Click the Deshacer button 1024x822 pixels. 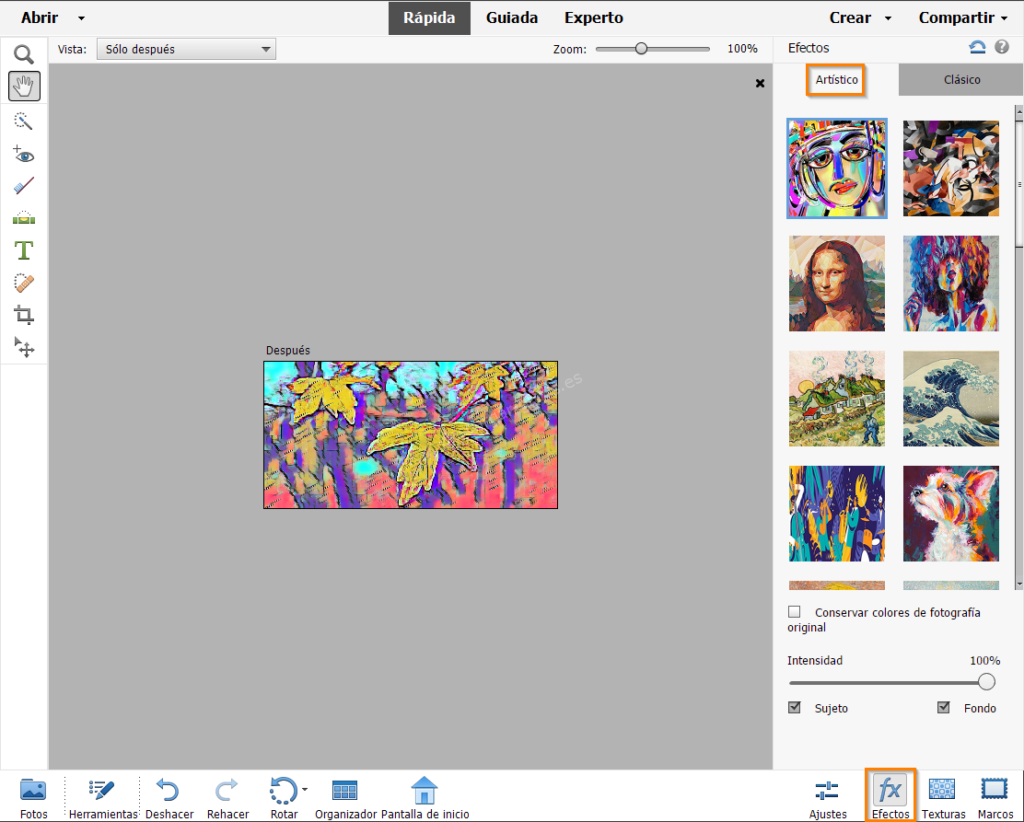point(169,790)
